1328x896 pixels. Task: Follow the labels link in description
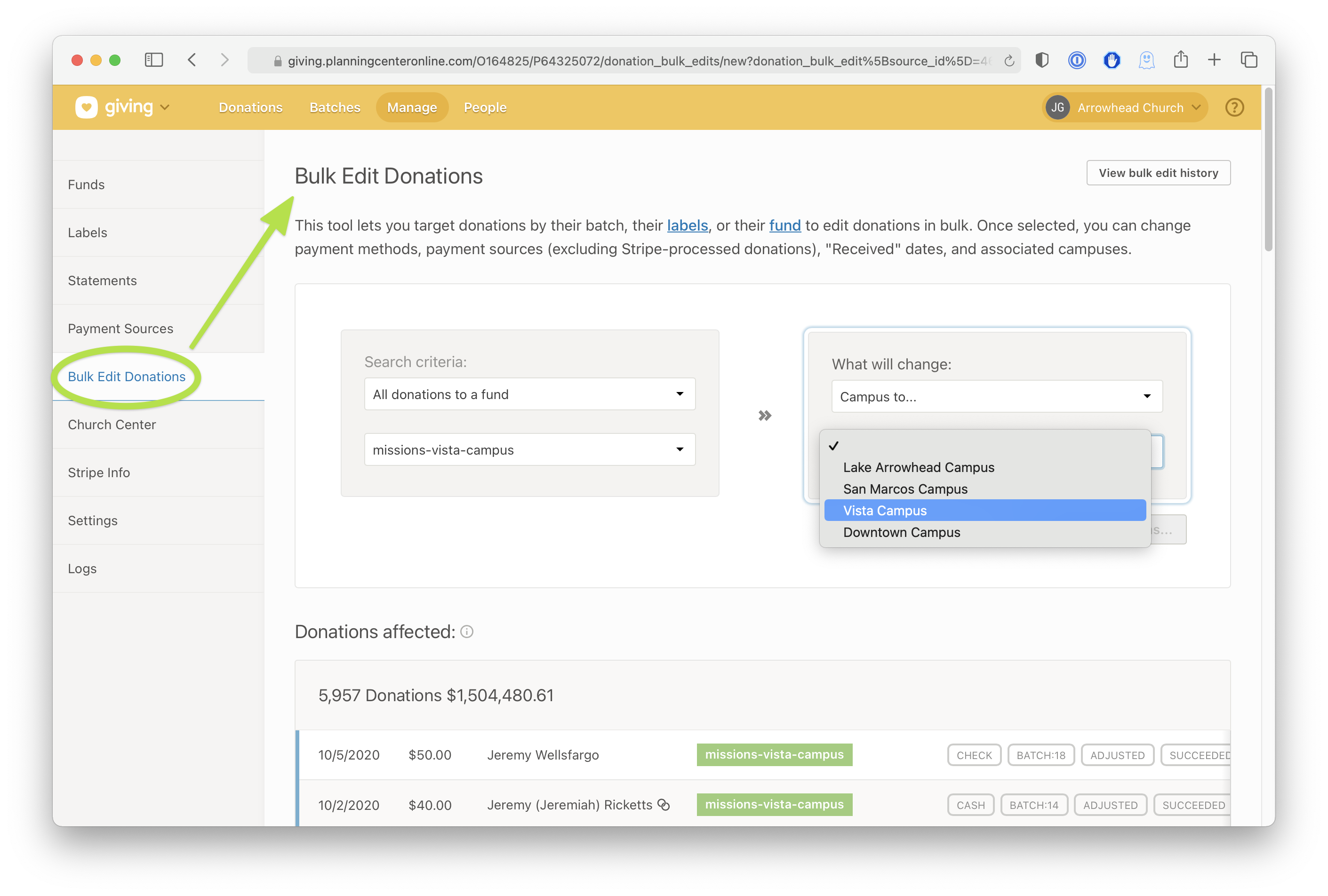tap(688, 226)
